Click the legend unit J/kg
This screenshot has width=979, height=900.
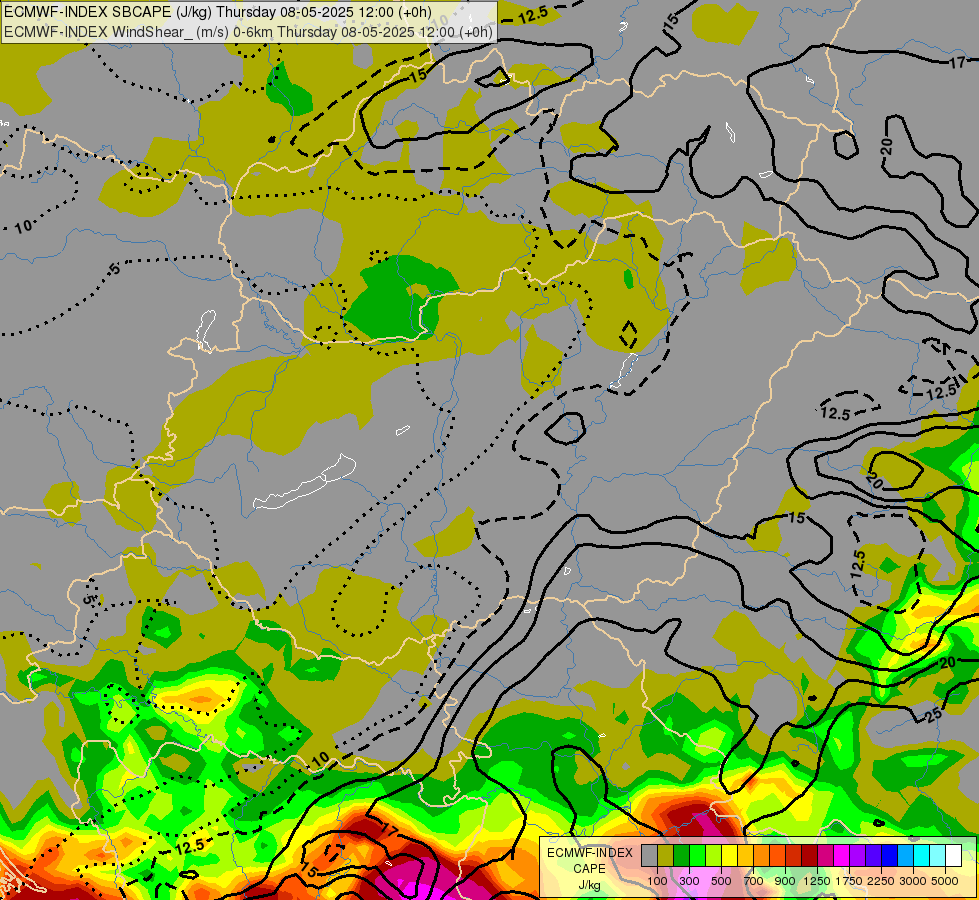589,885
